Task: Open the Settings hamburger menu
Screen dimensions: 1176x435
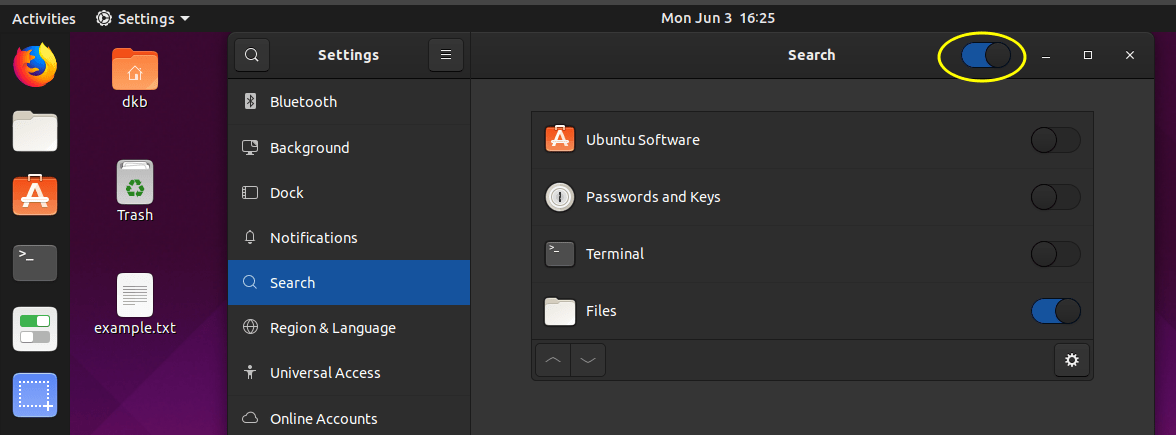Action: 446,55
